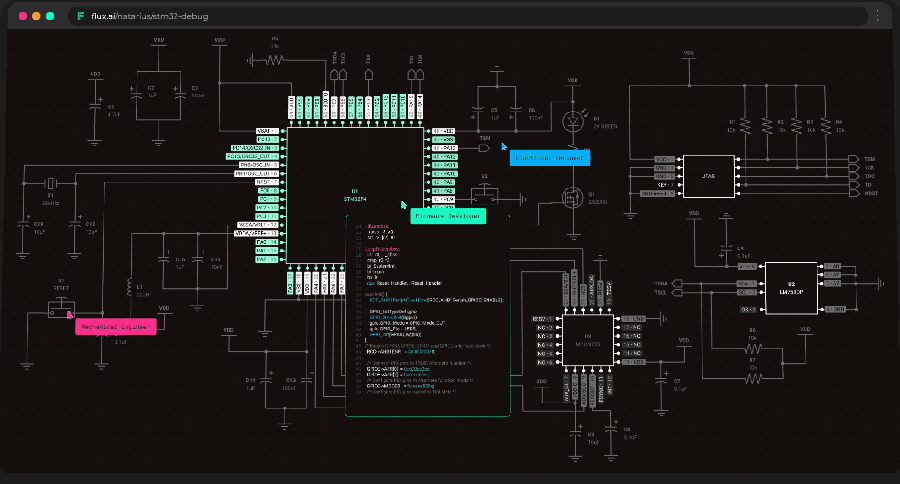
Task: Select the MPU-9250 chip component
Action: click(x=588, y=340)
